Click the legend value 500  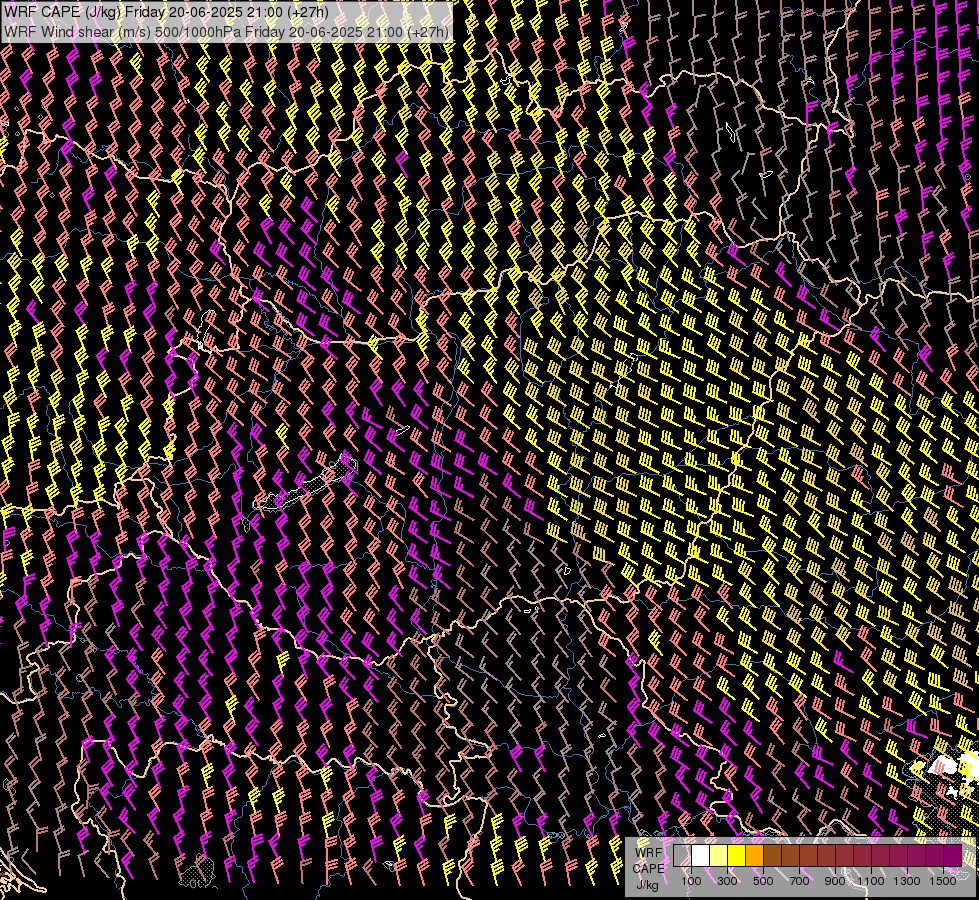point(763,881)
